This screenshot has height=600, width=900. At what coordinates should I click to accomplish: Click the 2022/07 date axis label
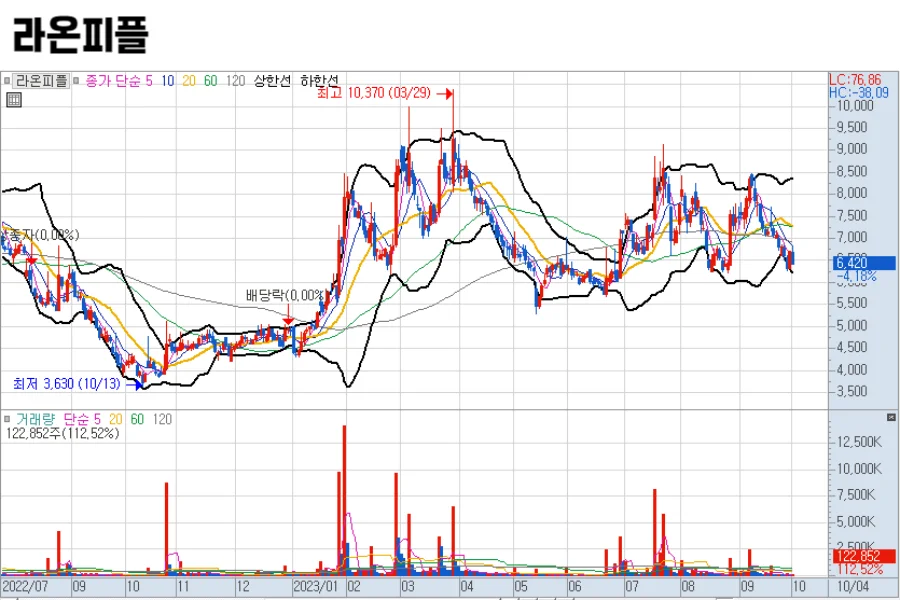click(x=25, y=587)
